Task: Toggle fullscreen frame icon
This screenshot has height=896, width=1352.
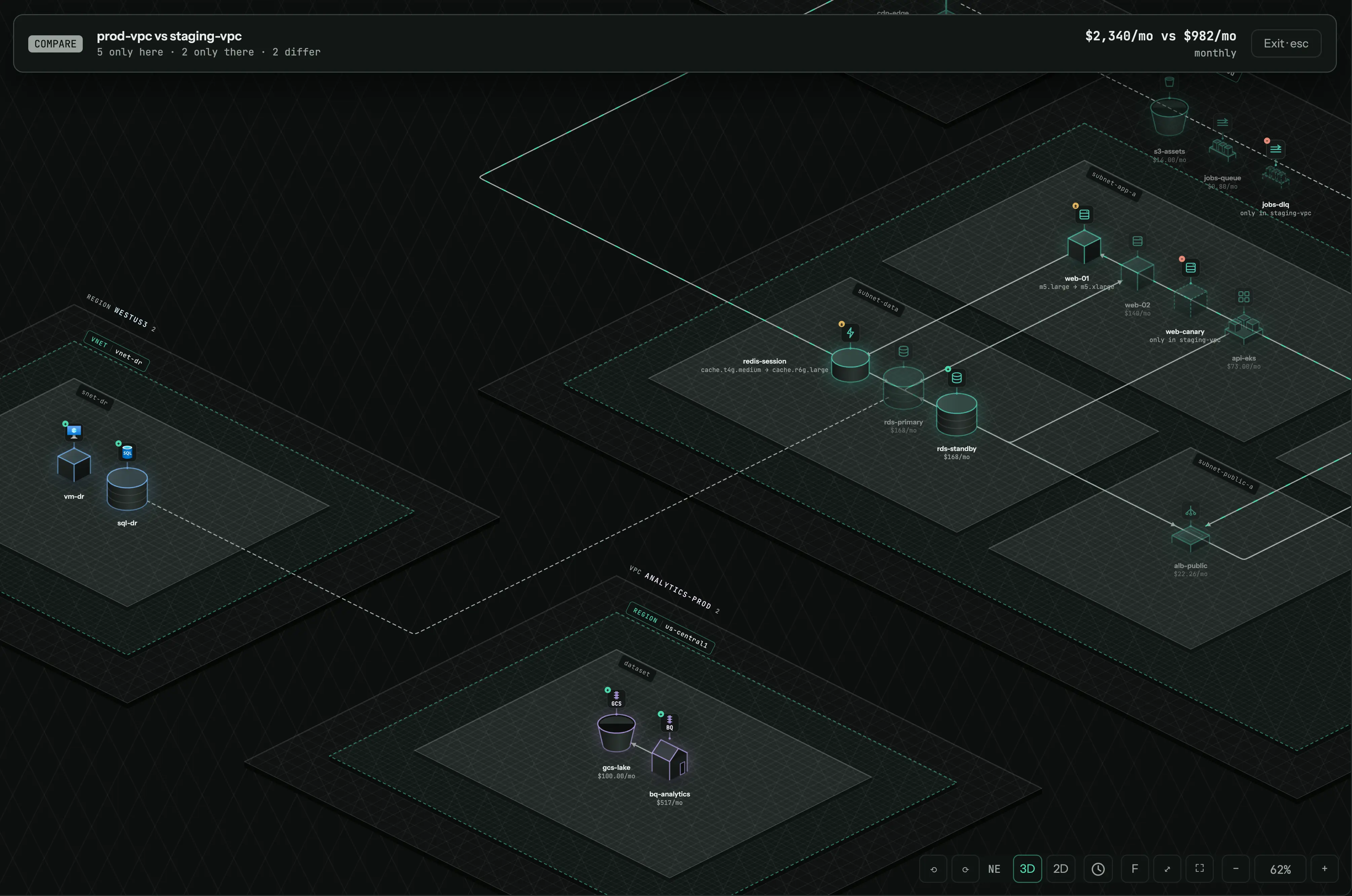Action: pos(1200,868)
